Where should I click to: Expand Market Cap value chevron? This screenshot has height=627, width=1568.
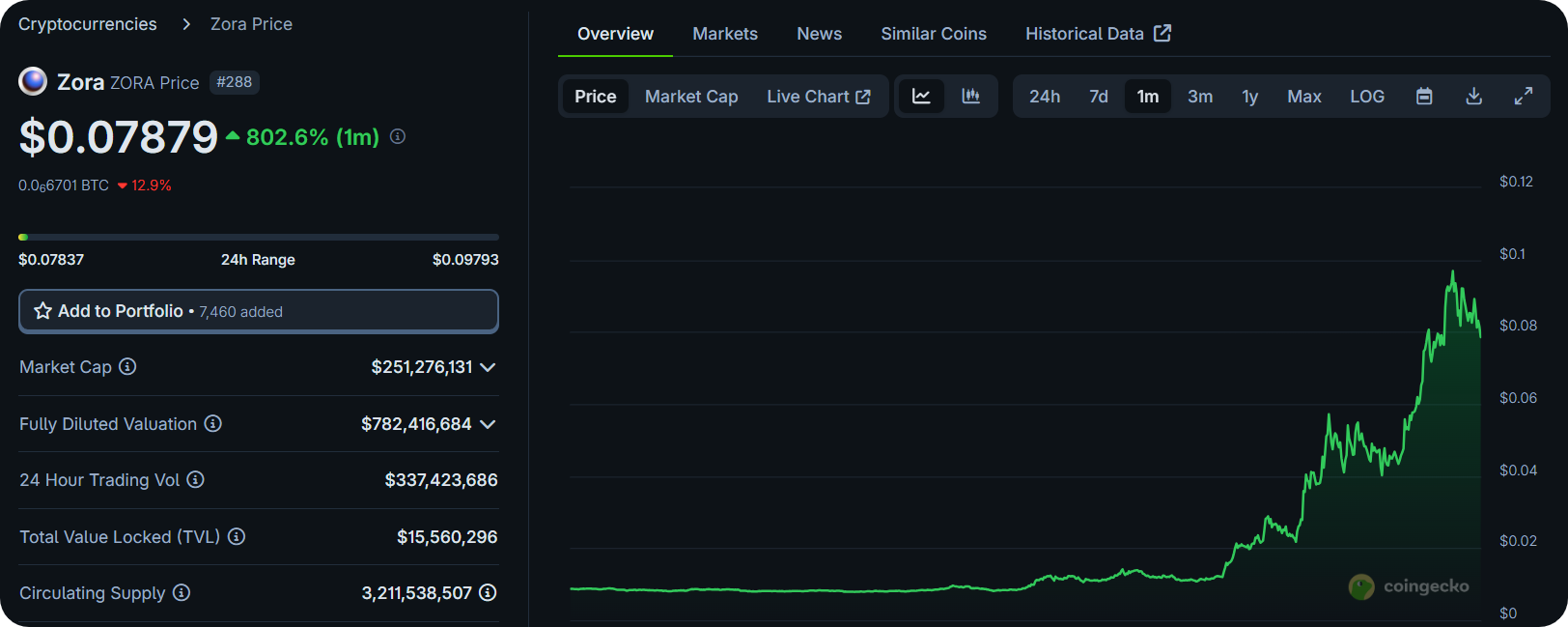pos(488,367)
